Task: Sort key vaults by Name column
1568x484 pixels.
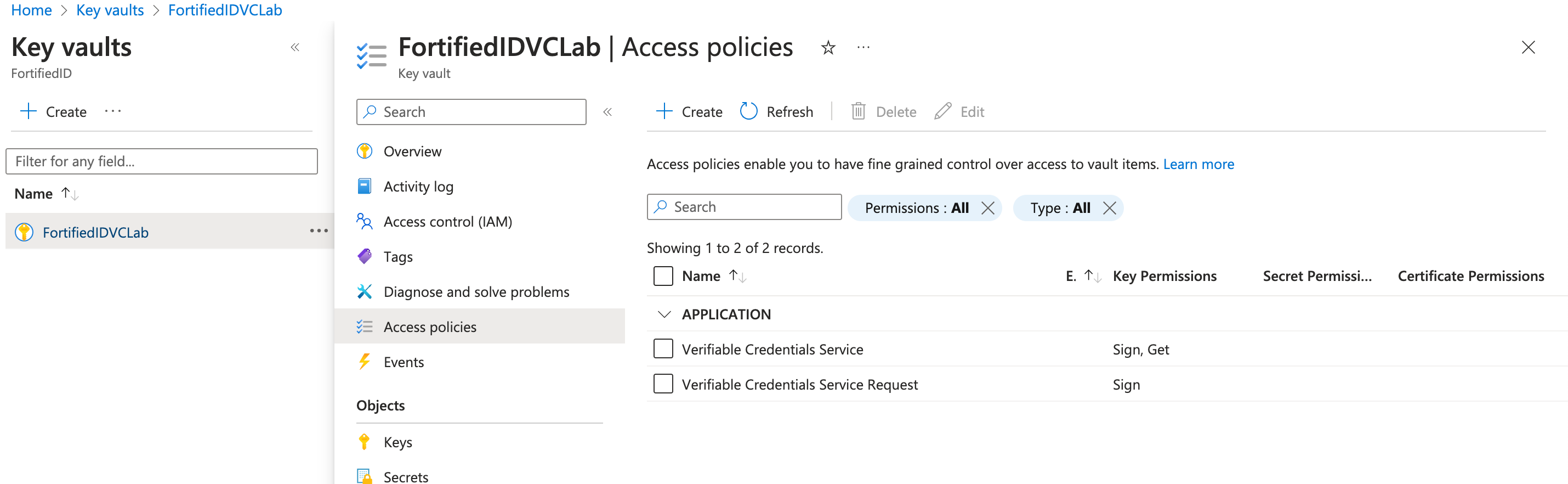Action: (x=47, y=194)
